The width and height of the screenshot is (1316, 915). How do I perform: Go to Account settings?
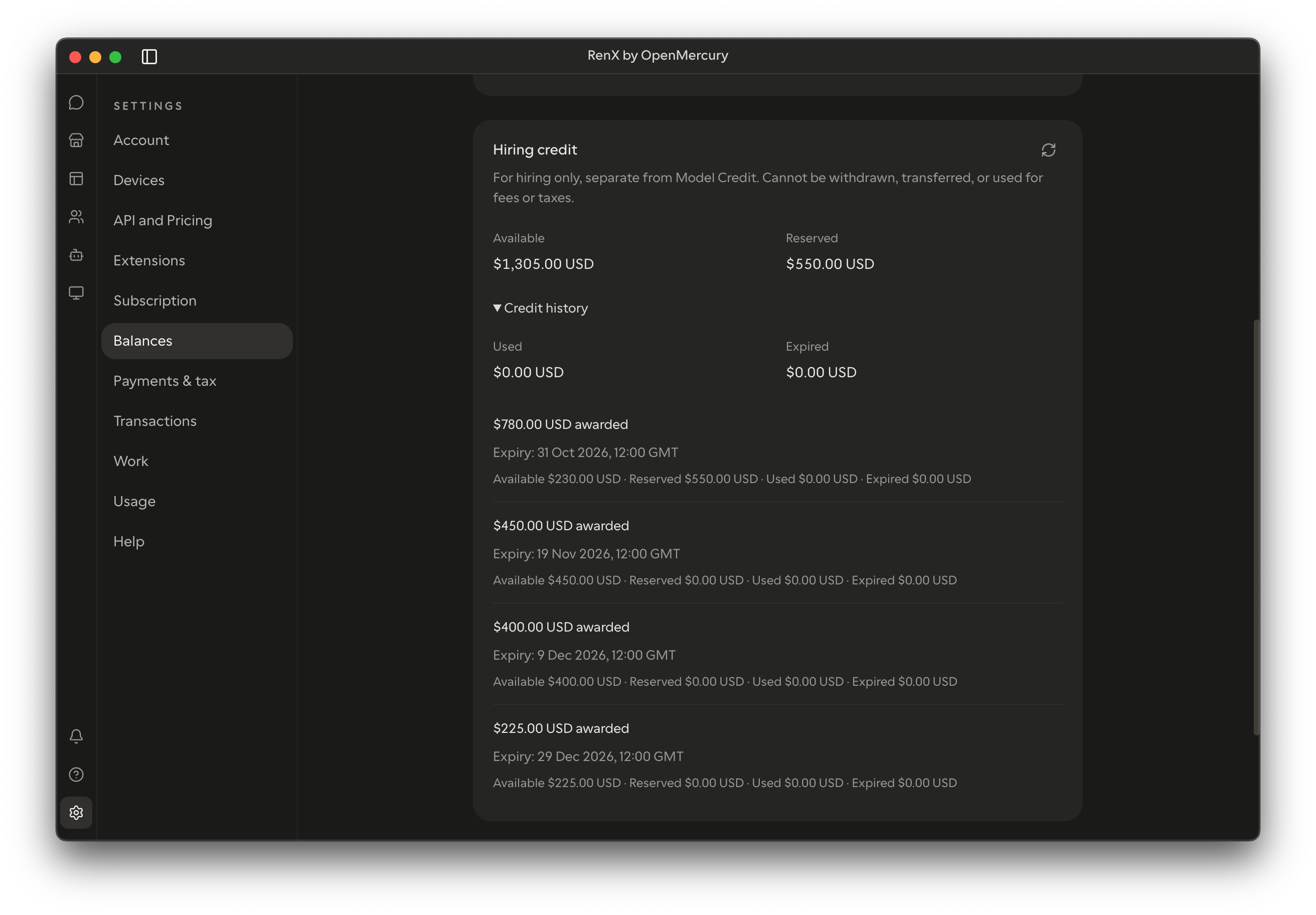197,140
